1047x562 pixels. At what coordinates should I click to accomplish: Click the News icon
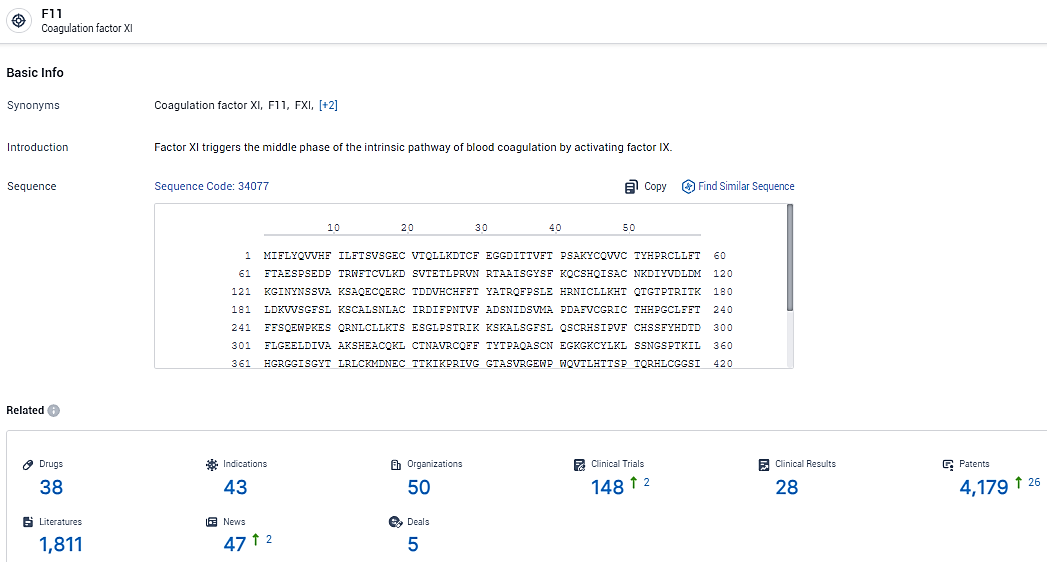click(211, 522)
